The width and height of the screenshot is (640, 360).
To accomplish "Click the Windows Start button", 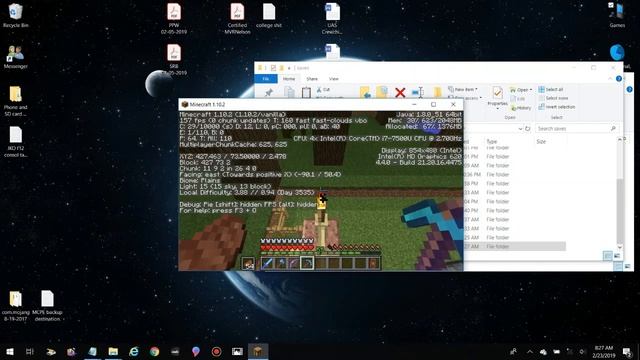I will pos(10,351).
